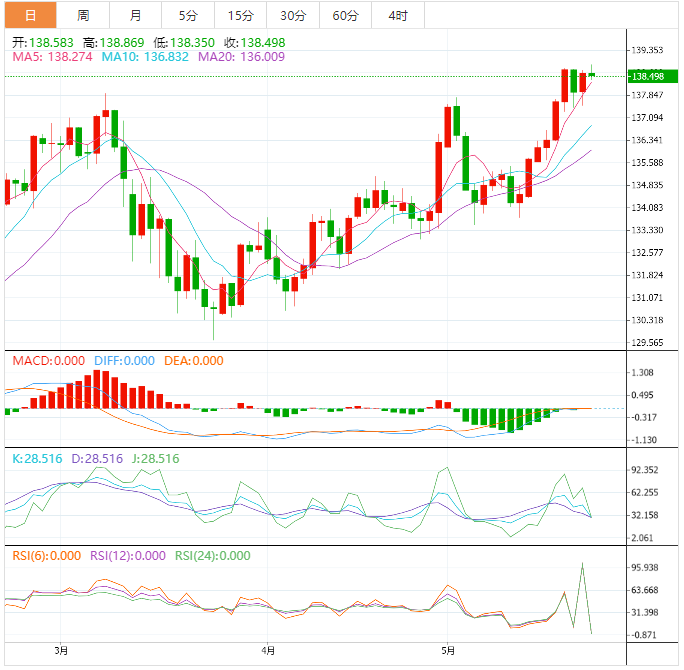Click the 3月 marker on time axis

click(x=62, y=650)
